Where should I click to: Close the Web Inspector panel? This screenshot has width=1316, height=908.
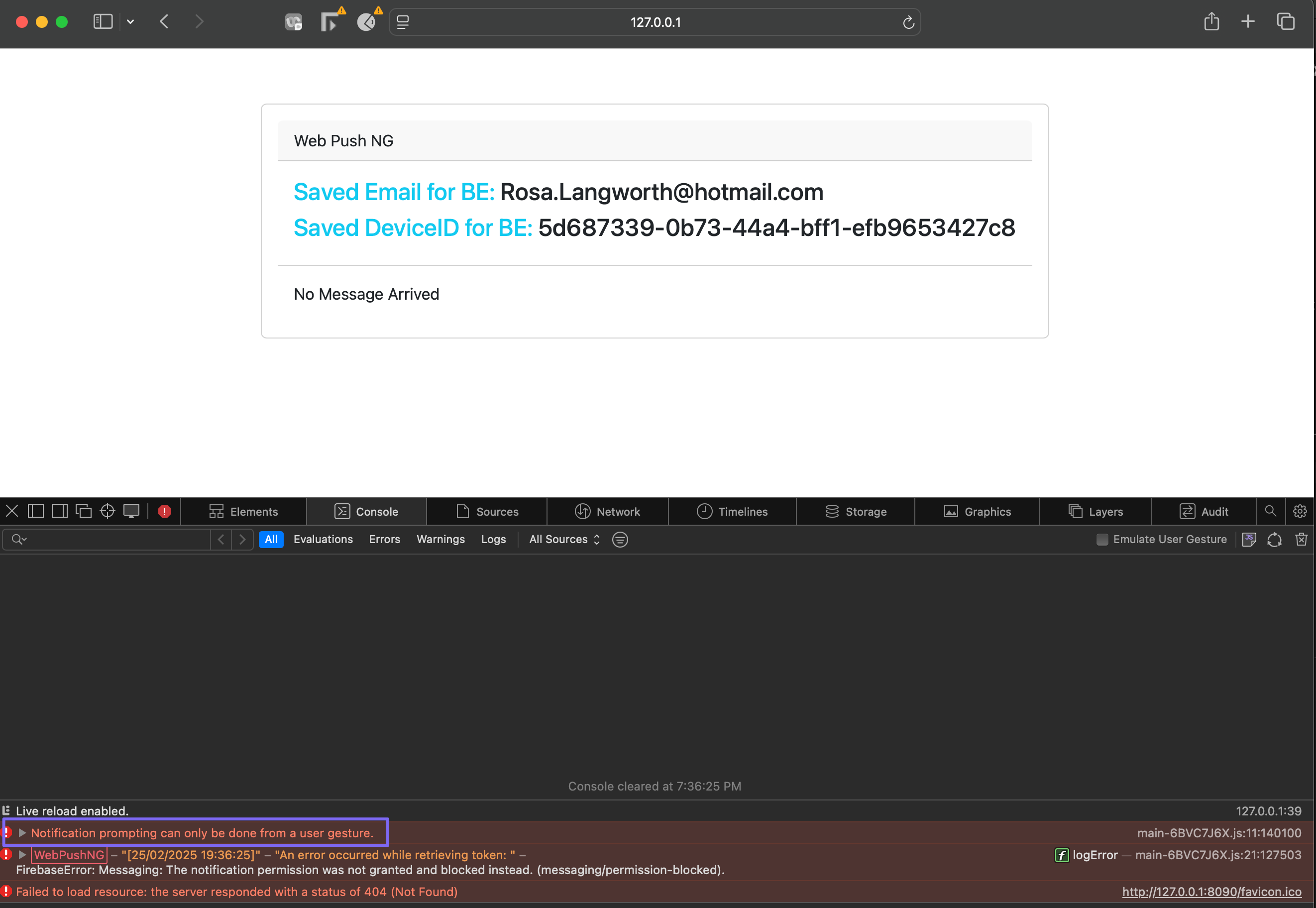coord(12,511)
